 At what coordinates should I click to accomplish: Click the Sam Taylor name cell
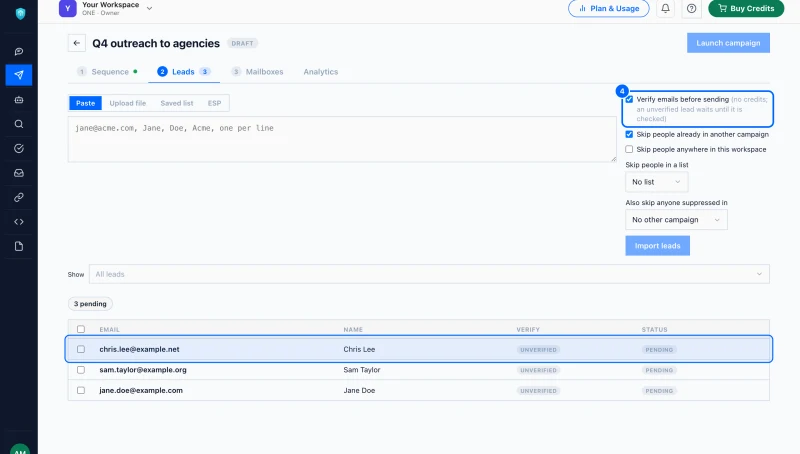tap(362, 370)
